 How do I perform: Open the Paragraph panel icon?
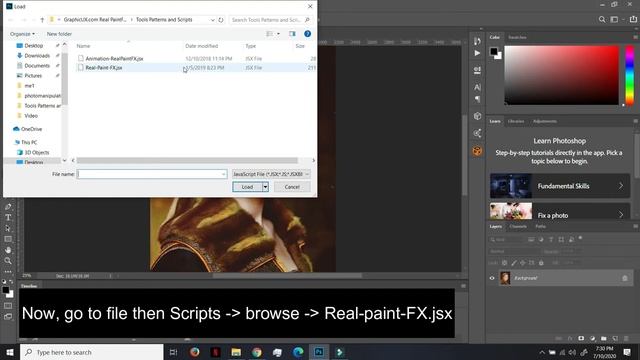pos(477,99)
